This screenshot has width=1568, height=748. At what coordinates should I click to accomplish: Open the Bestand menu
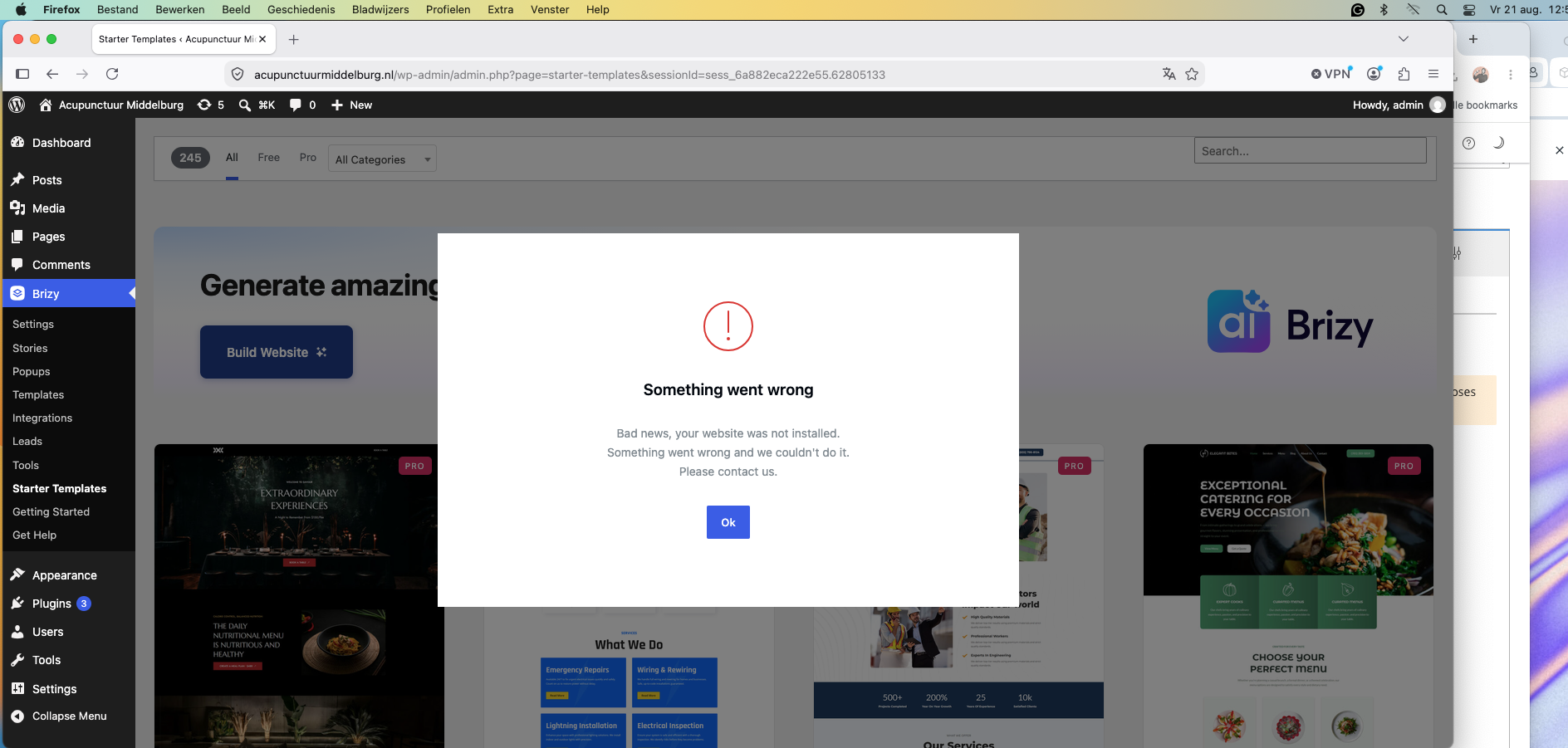[x=118, y=10]
